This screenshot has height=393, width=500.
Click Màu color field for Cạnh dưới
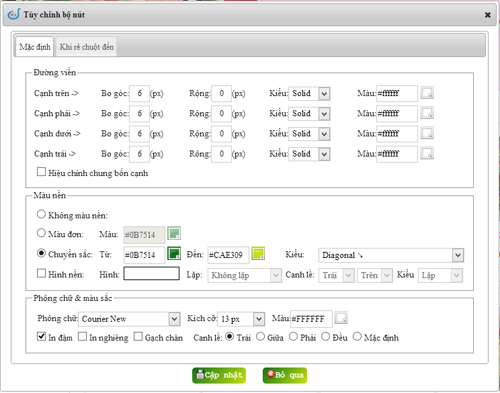pos(397,134)
